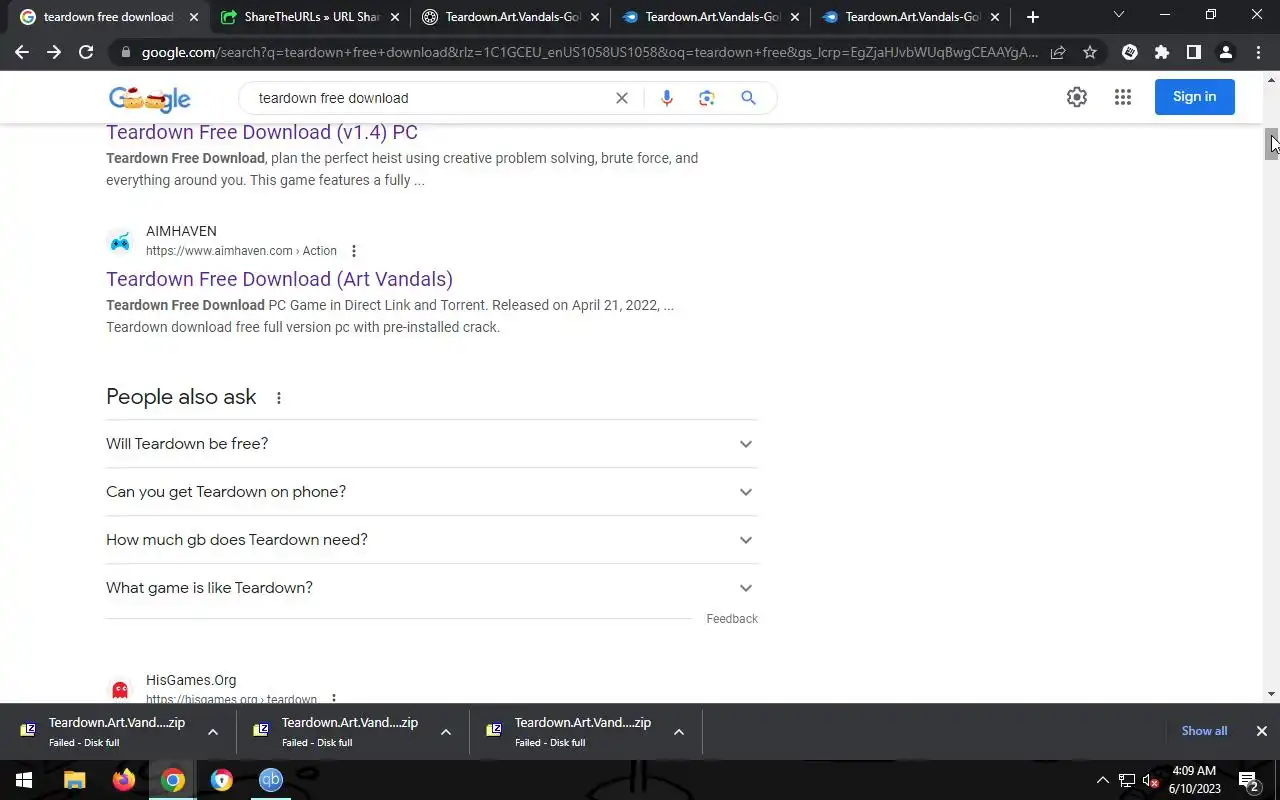1280x800 pixels.
Task: Open the Brave icon on taskbar
Action: click(222, 780)
